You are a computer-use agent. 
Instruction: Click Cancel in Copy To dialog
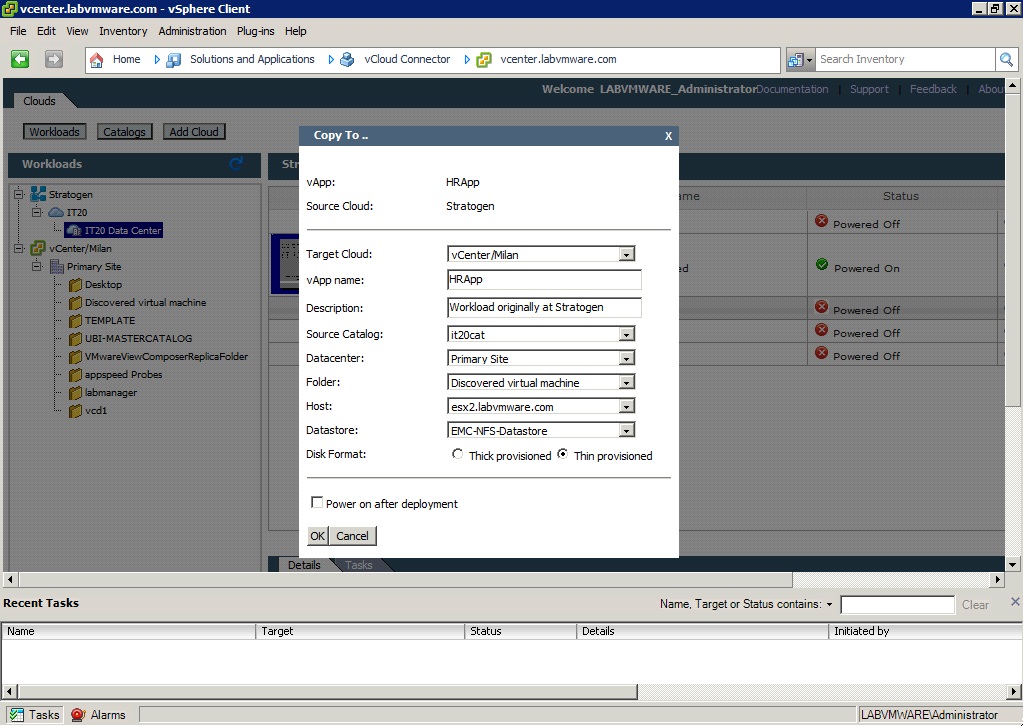352,536
